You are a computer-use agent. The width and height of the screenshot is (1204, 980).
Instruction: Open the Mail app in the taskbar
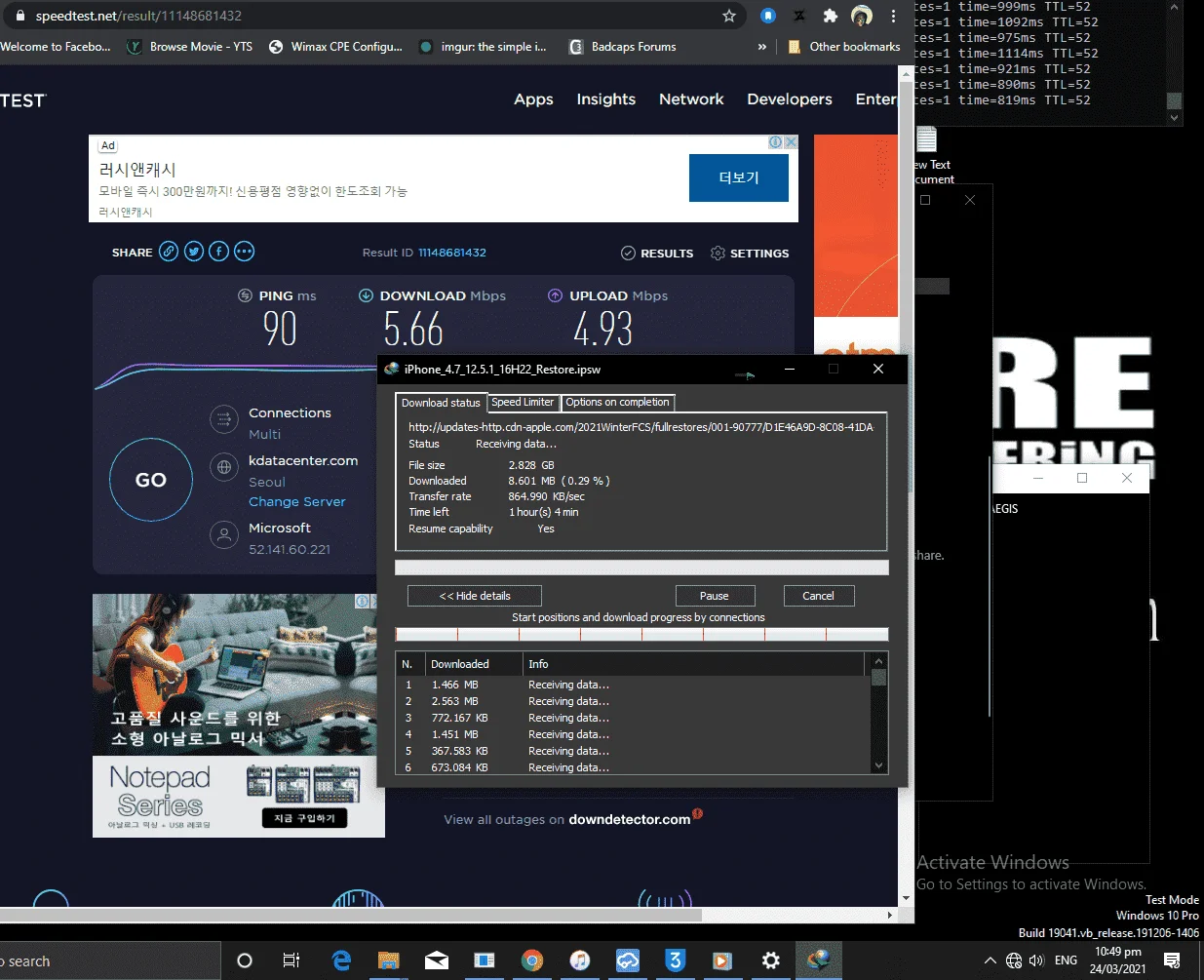(437, 960)
